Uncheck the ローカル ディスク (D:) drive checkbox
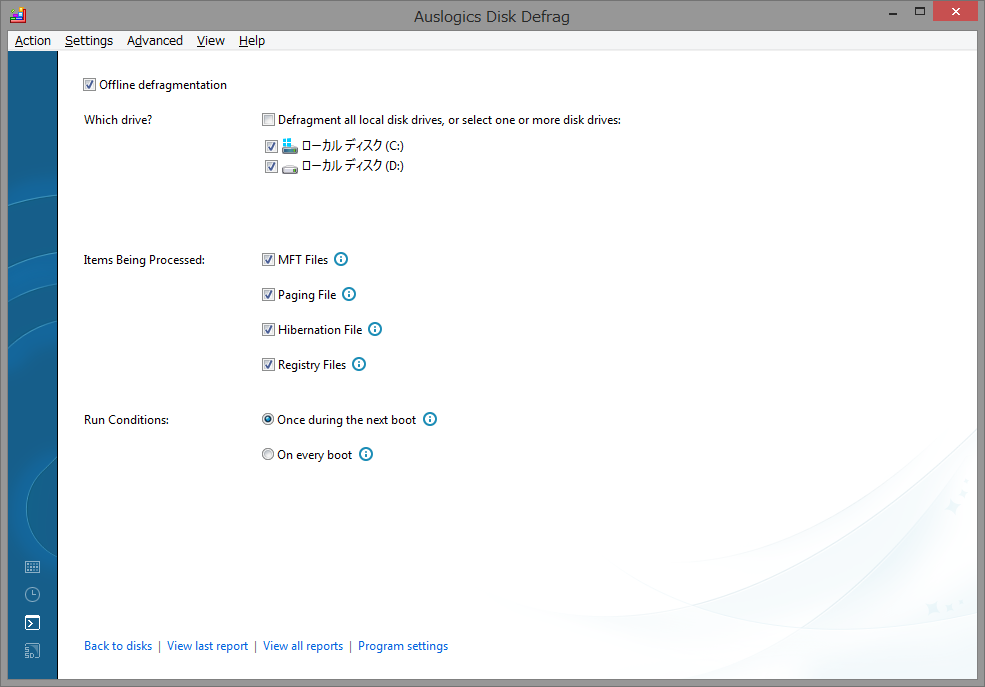 271,166
